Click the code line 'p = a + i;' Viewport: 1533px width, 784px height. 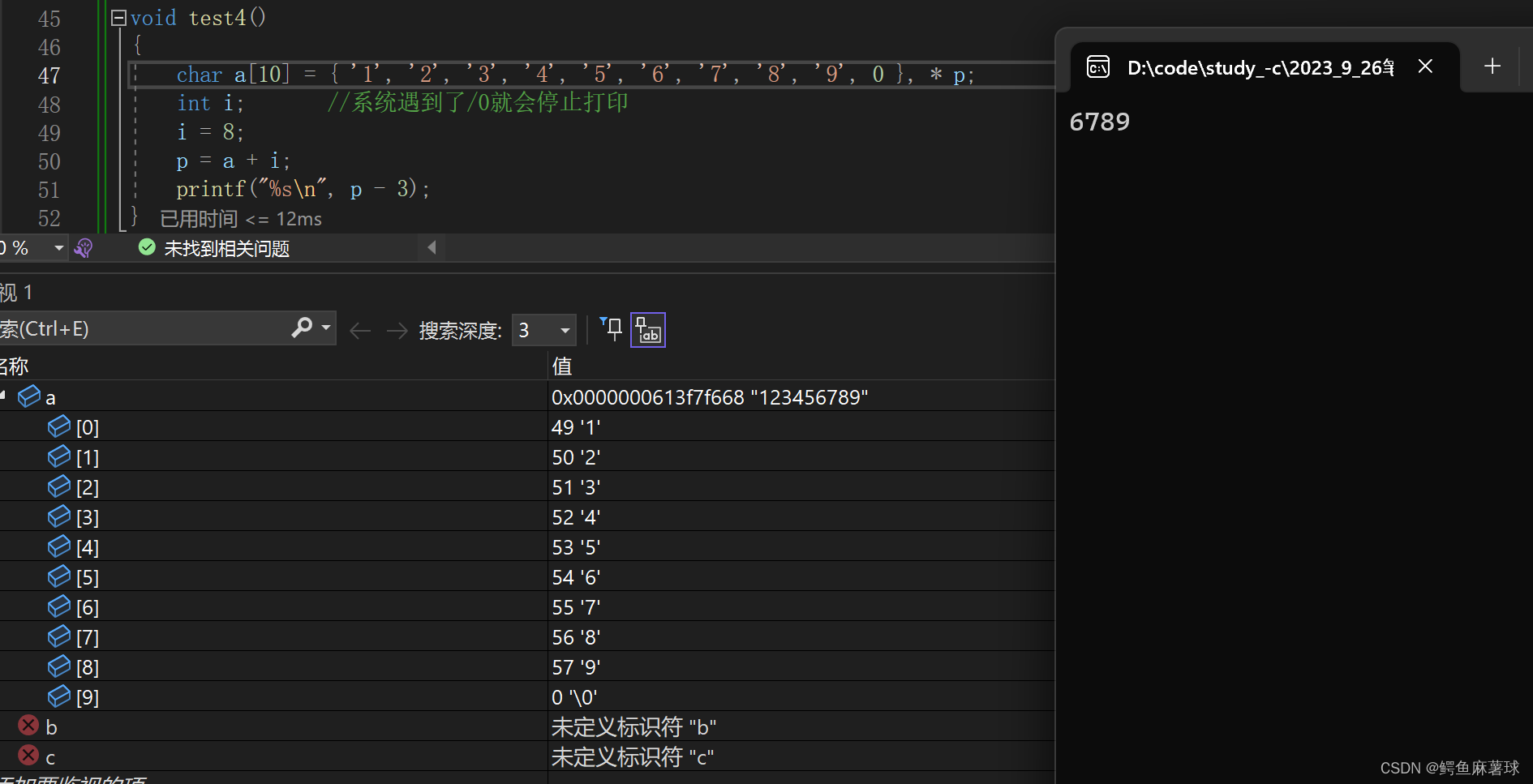[233, 161]
